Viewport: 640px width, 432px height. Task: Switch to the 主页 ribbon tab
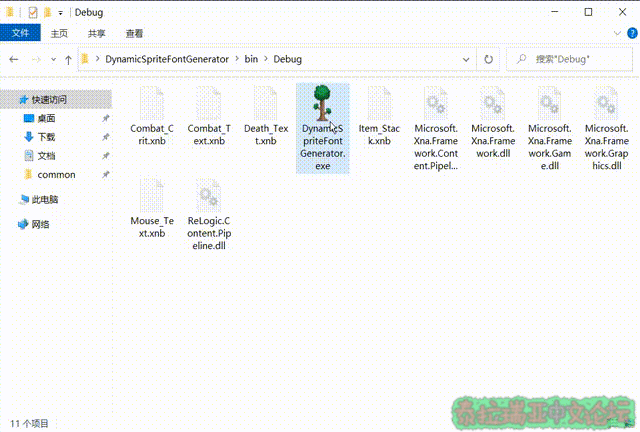click(59, 33)
